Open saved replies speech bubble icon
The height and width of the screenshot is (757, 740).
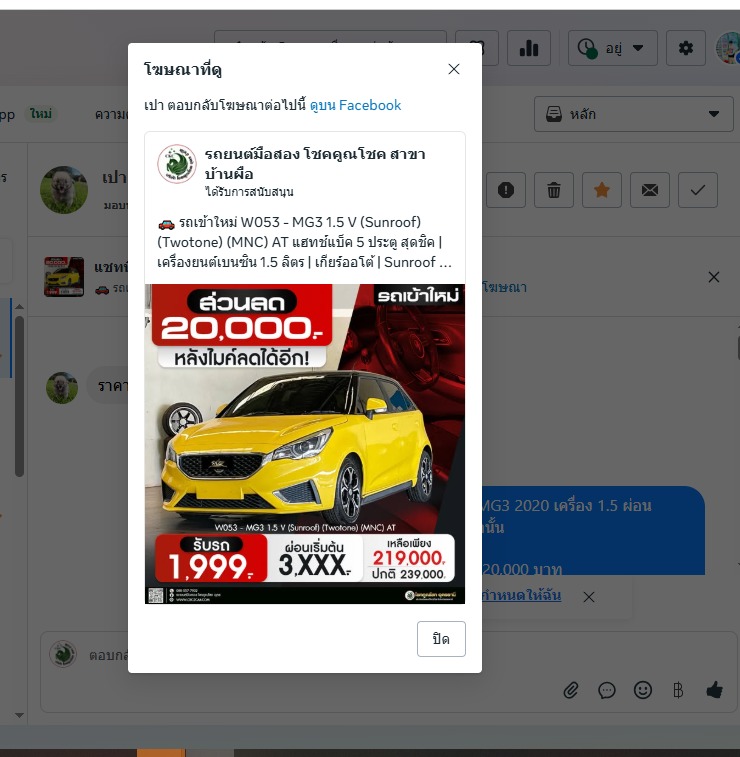pyautogui.click(x=606, y=690)
